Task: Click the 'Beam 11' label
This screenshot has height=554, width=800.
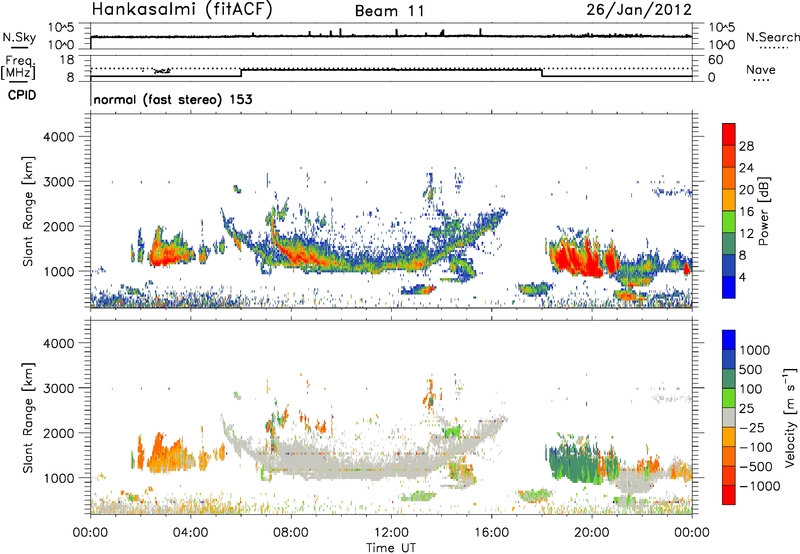Action: [390, 11]
